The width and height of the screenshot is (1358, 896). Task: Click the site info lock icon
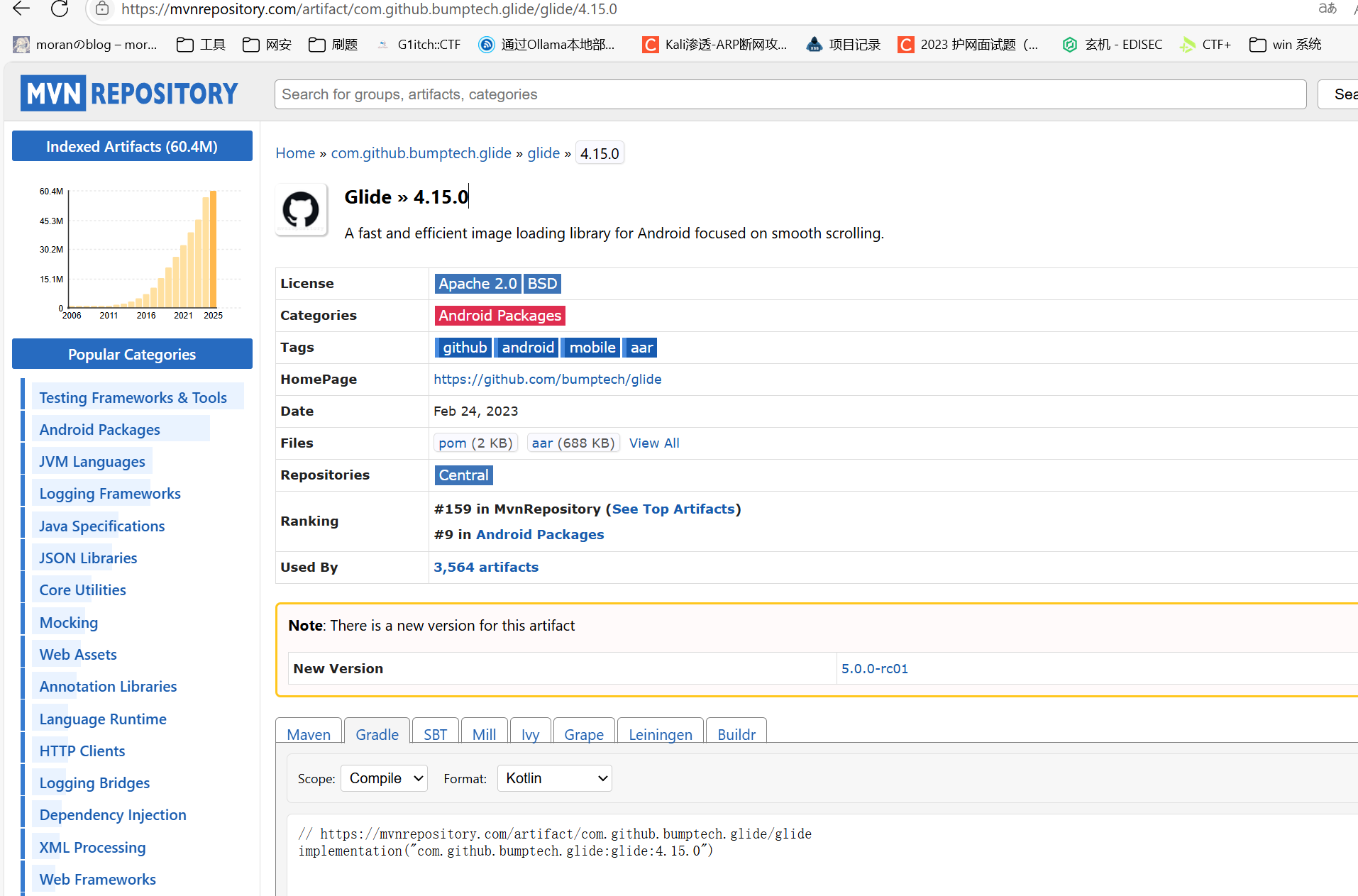point(102,9)
